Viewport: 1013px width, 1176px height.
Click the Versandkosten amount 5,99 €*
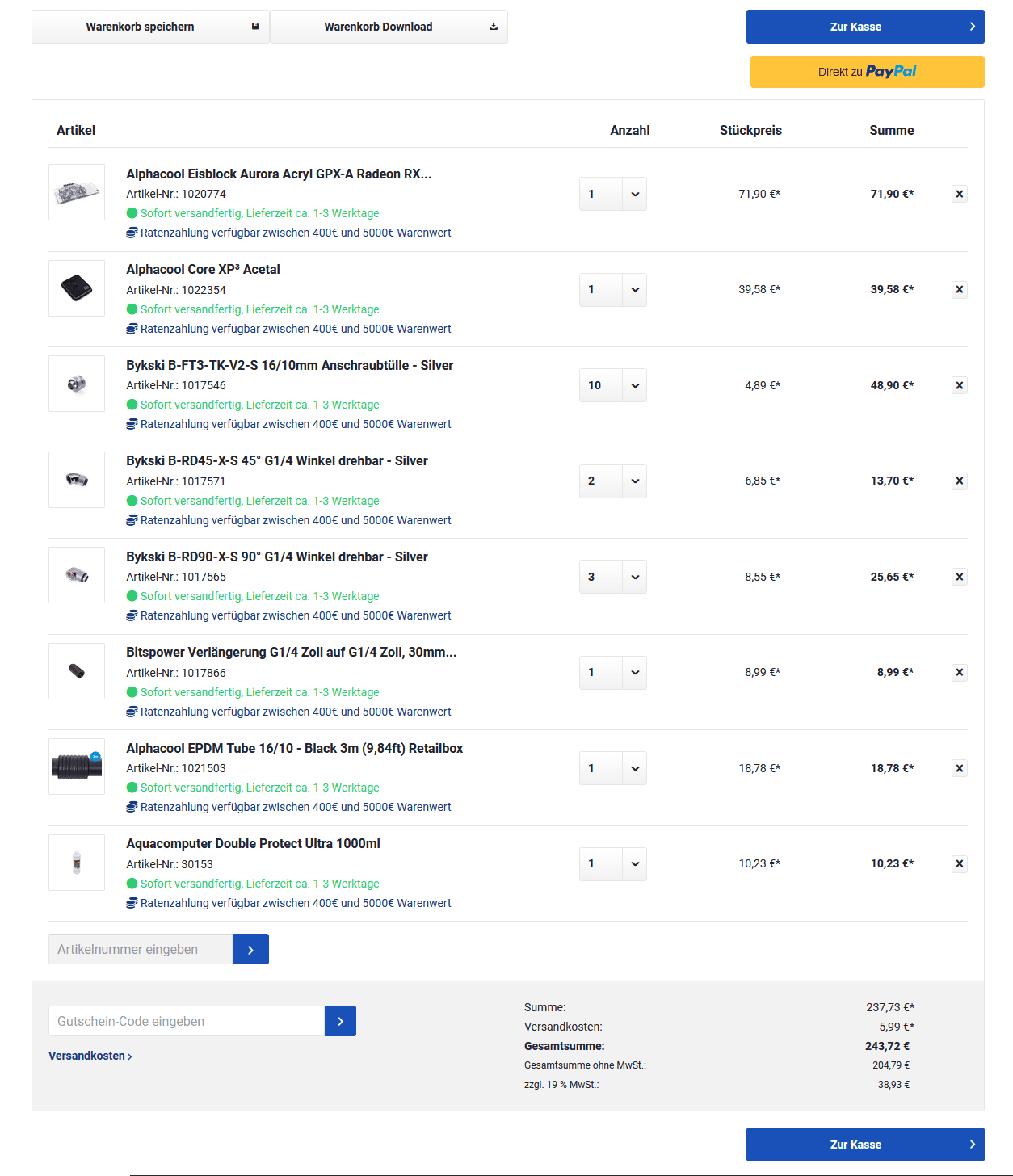pos(897,1027)
